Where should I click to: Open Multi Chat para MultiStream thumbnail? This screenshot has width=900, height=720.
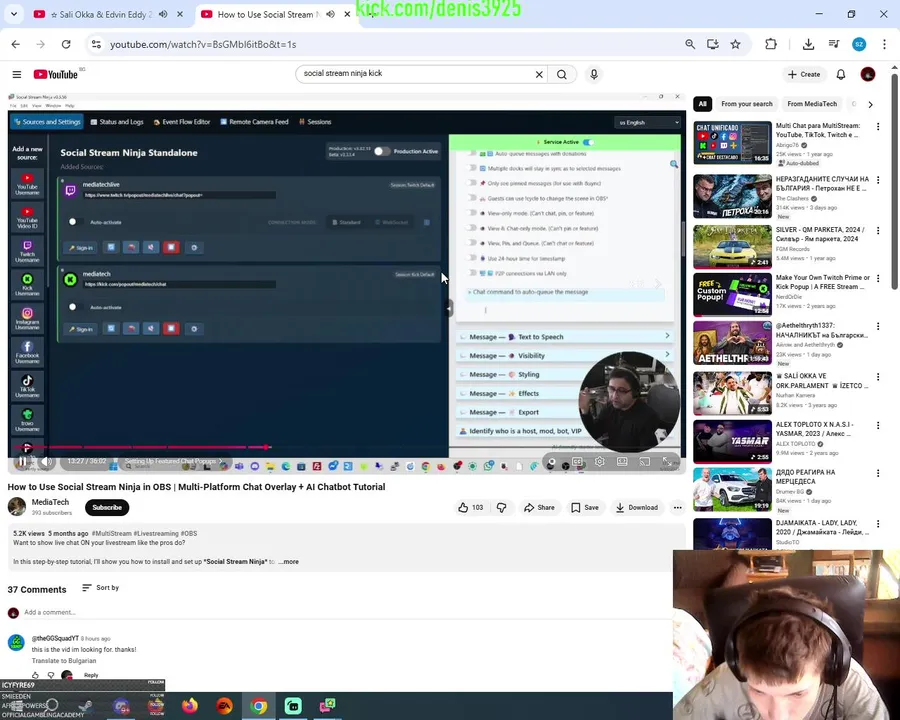[732, 142]
